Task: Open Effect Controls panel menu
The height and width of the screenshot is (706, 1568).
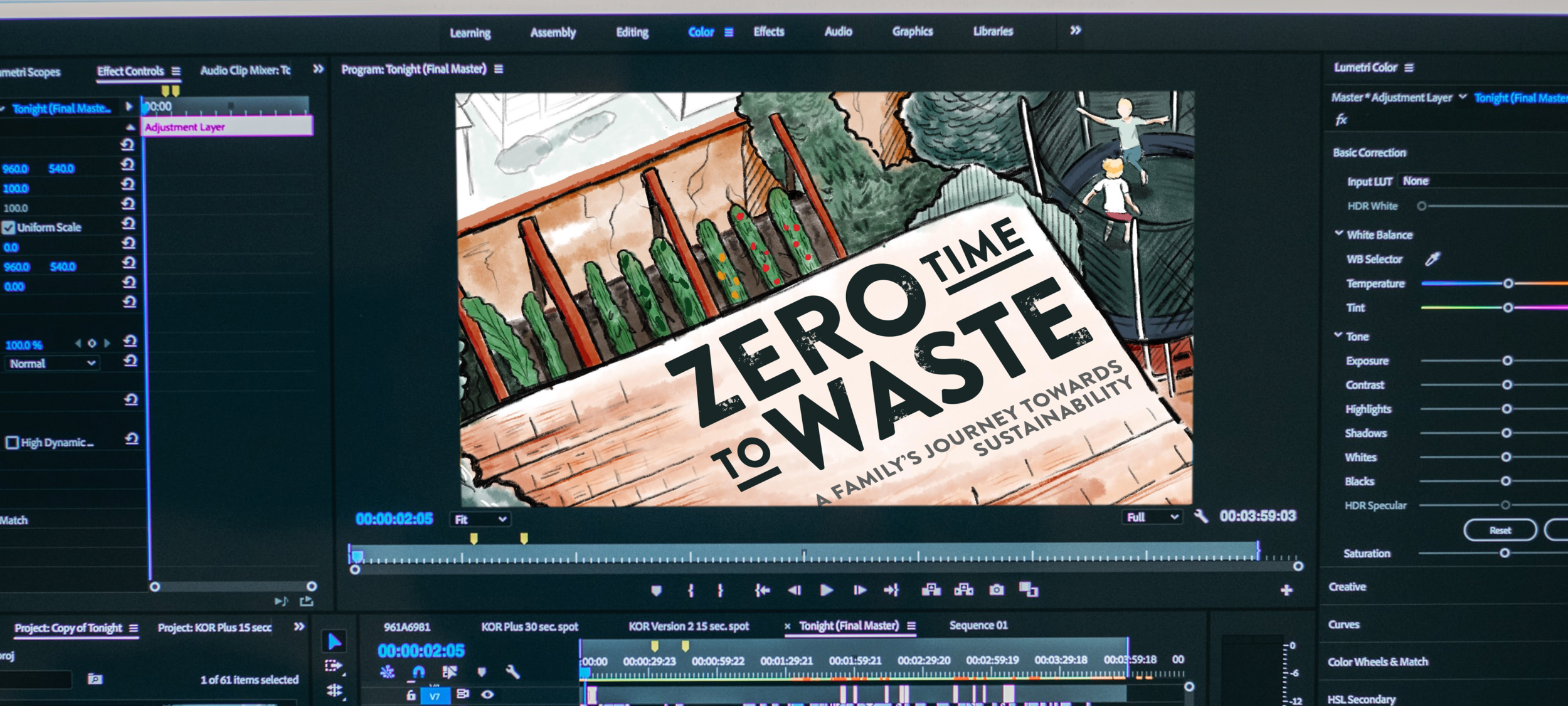Action: click(x=176, y=71)
